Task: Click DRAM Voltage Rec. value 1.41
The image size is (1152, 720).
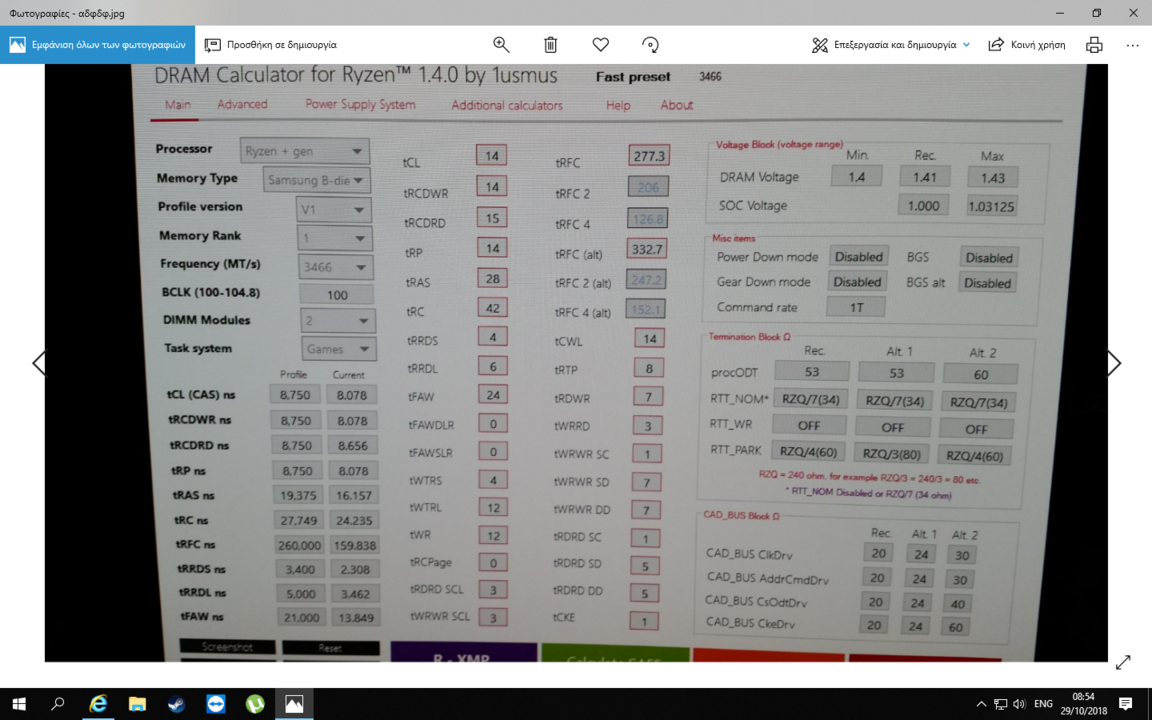Action: click(x=924, y=177)
